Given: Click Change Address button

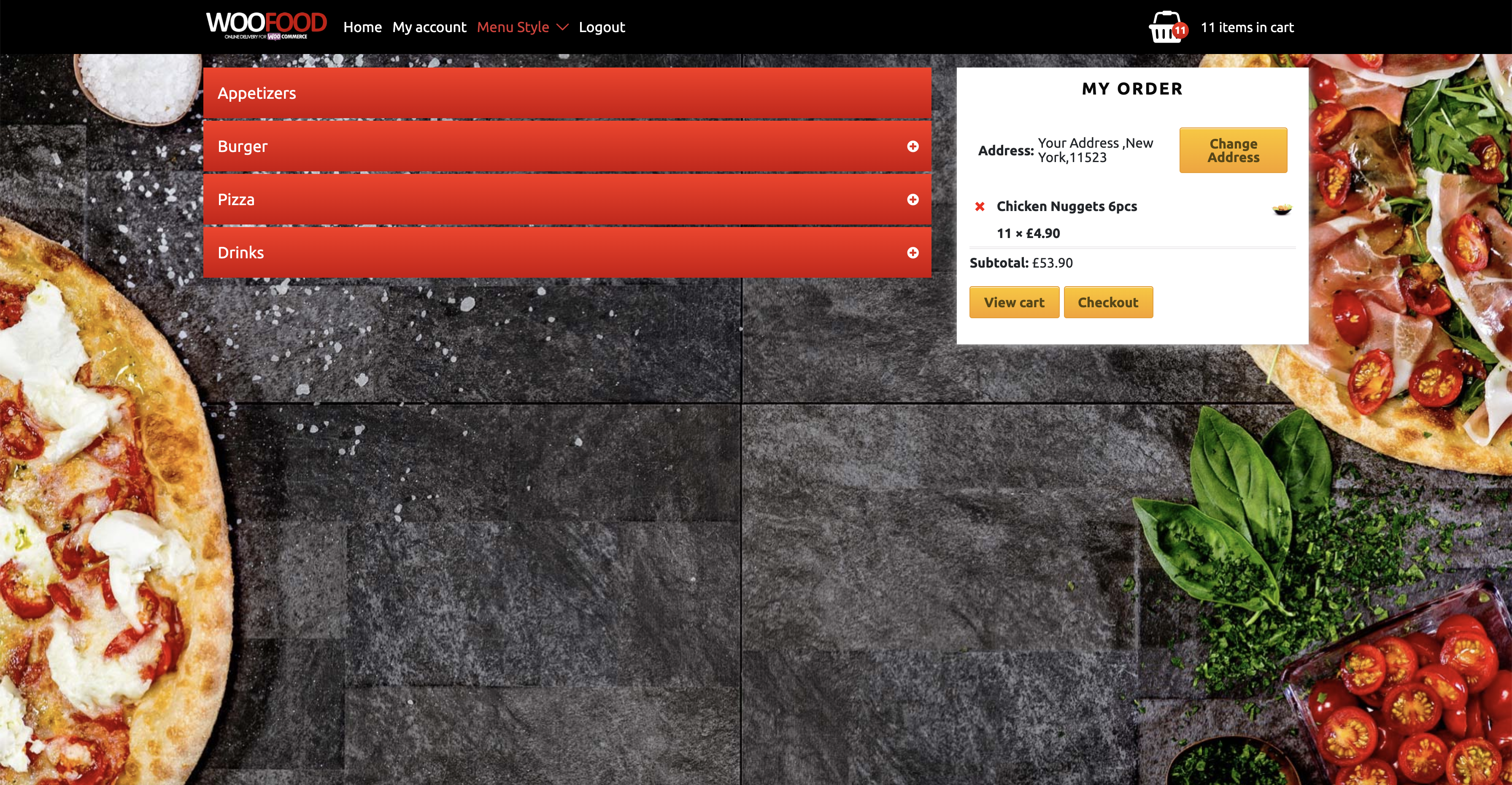Looking at the screenshot, I should pyautogui.click(x=1233, y=150).
